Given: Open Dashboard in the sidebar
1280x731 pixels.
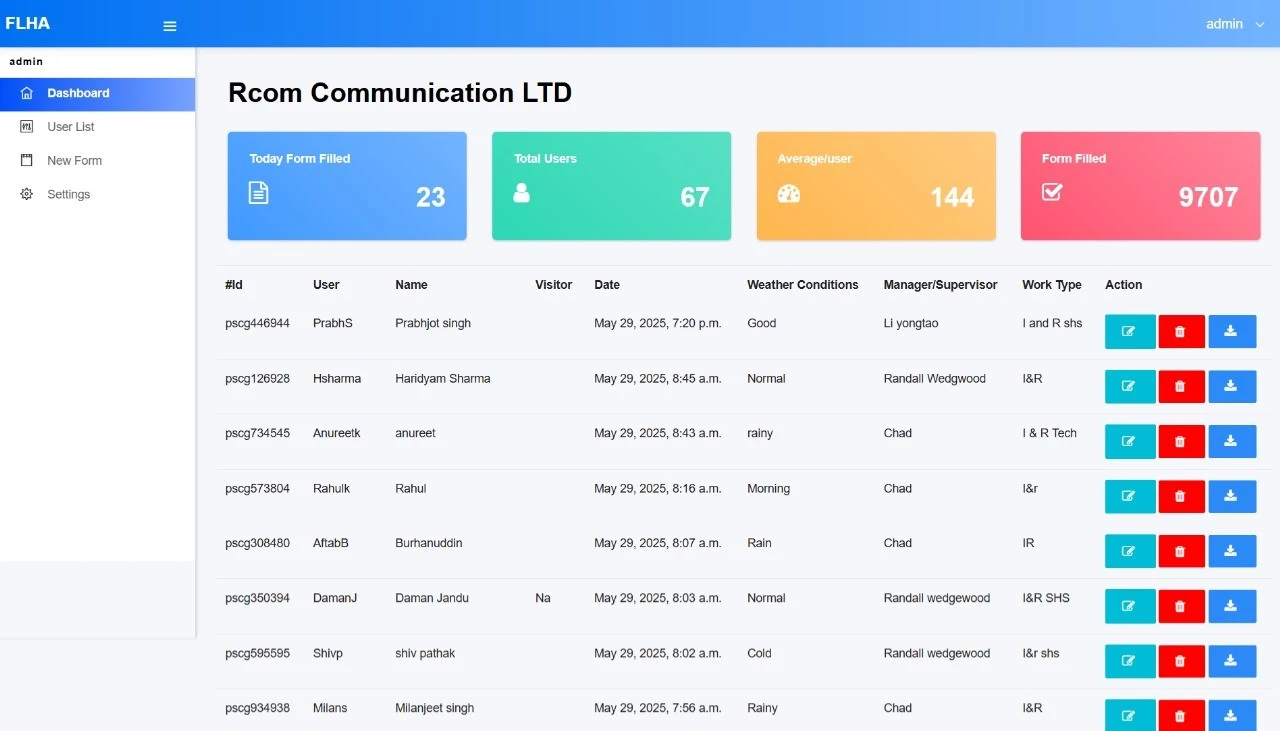Looking at the screenshot, I should tap(78, 93).
